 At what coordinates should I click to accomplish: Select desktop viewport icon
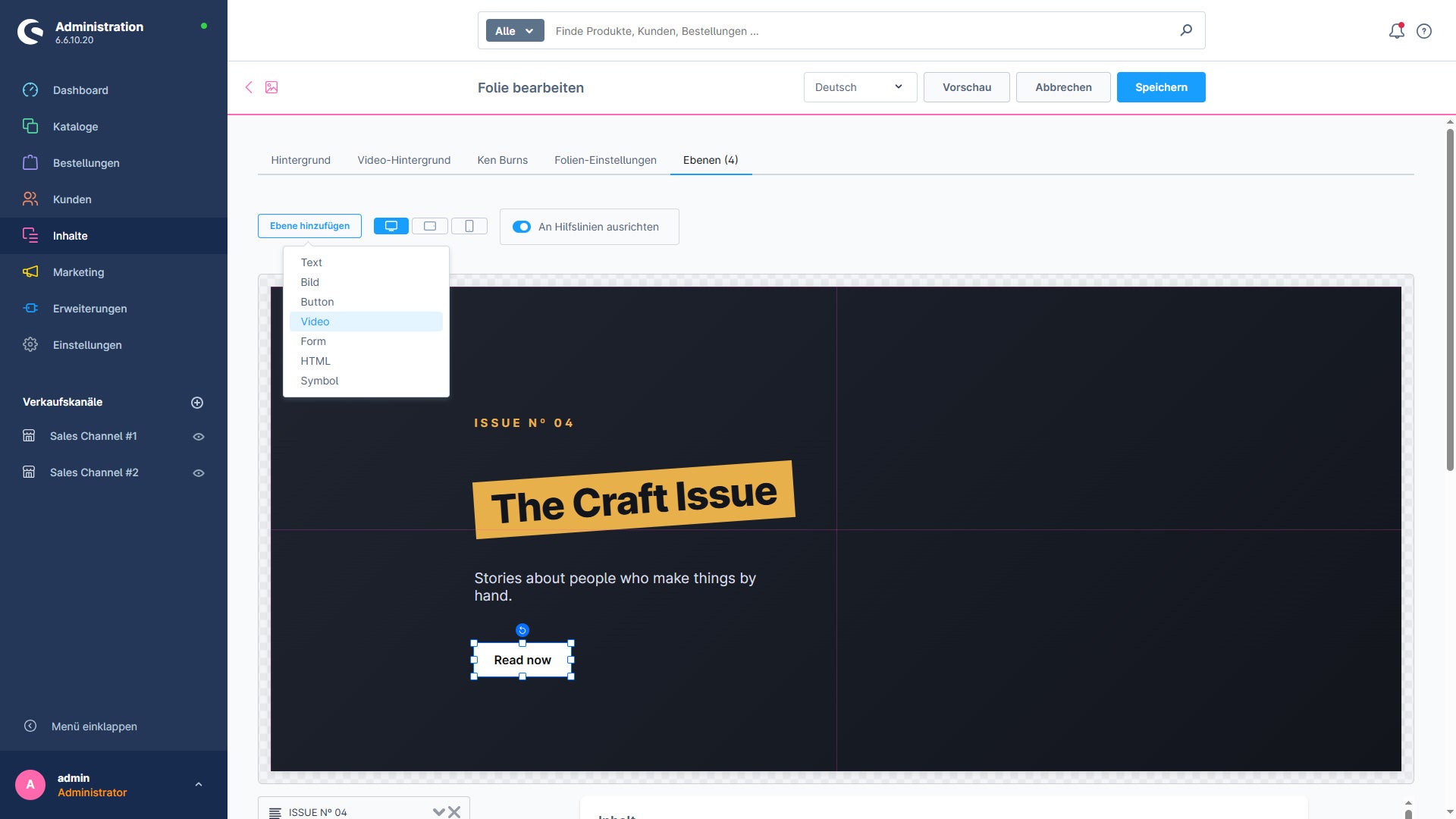coord(391,226)
